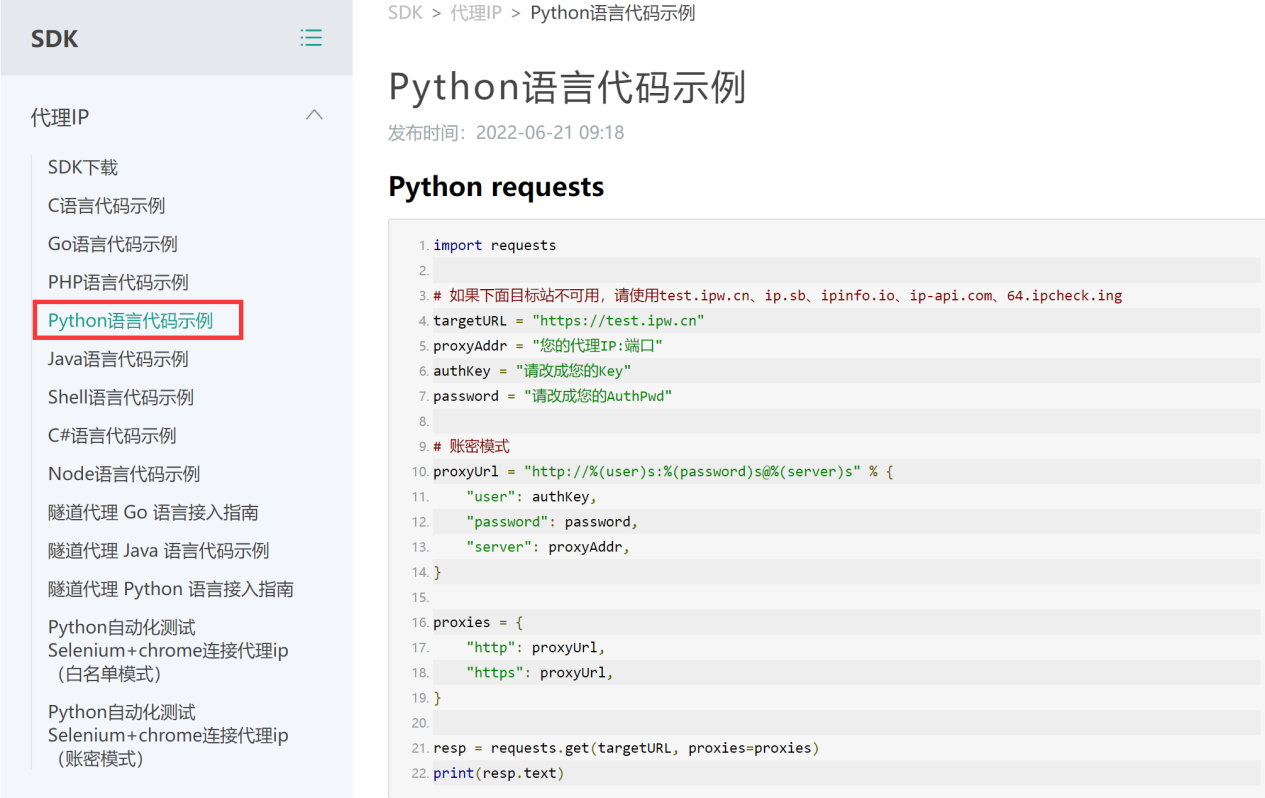
Task: Click the SDK sidebar header title
Action: pos(54,39)
